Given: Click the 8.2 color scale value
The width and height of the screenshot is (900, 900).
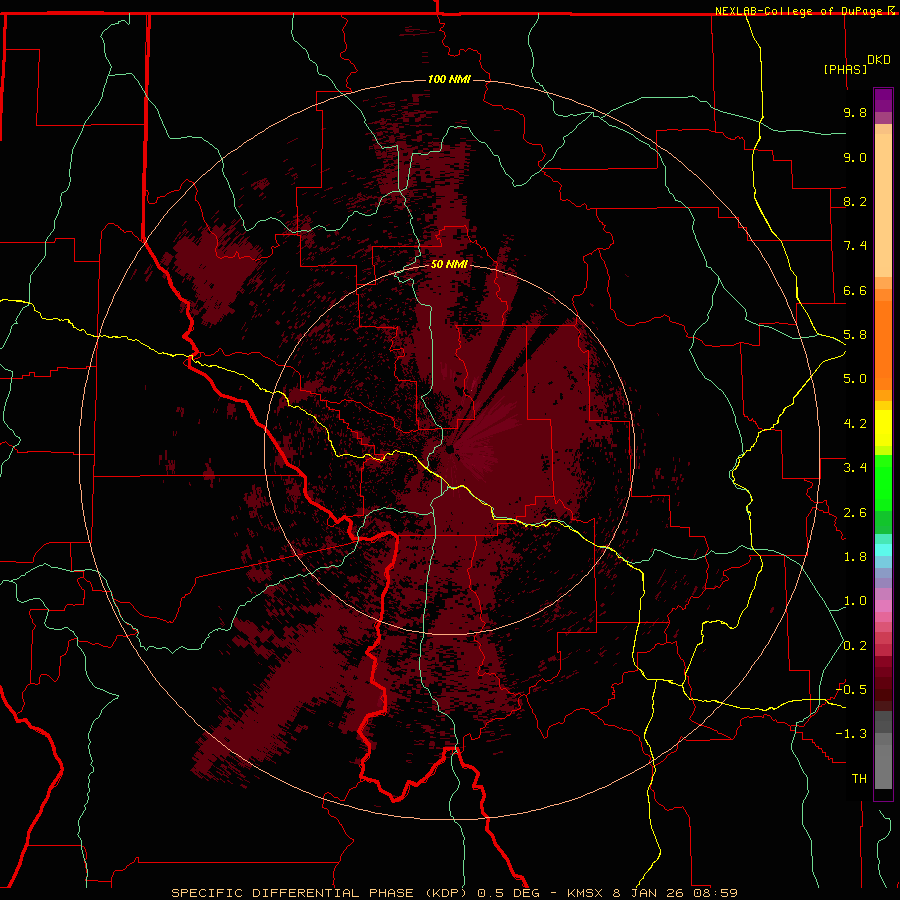Looking at the screenshot, I should point(855,201).
